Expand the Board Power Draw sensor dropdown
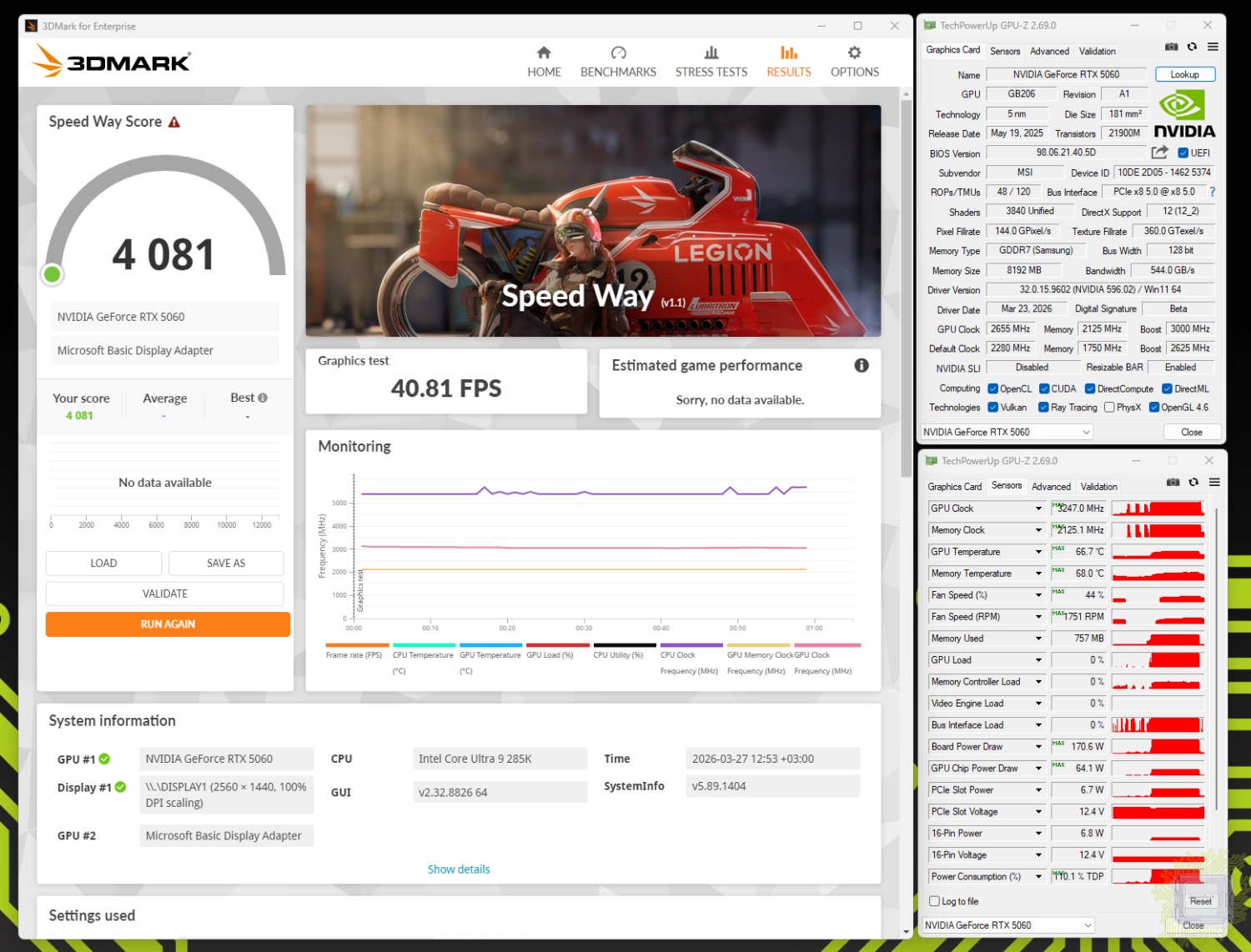 [x=1038, y=747]
